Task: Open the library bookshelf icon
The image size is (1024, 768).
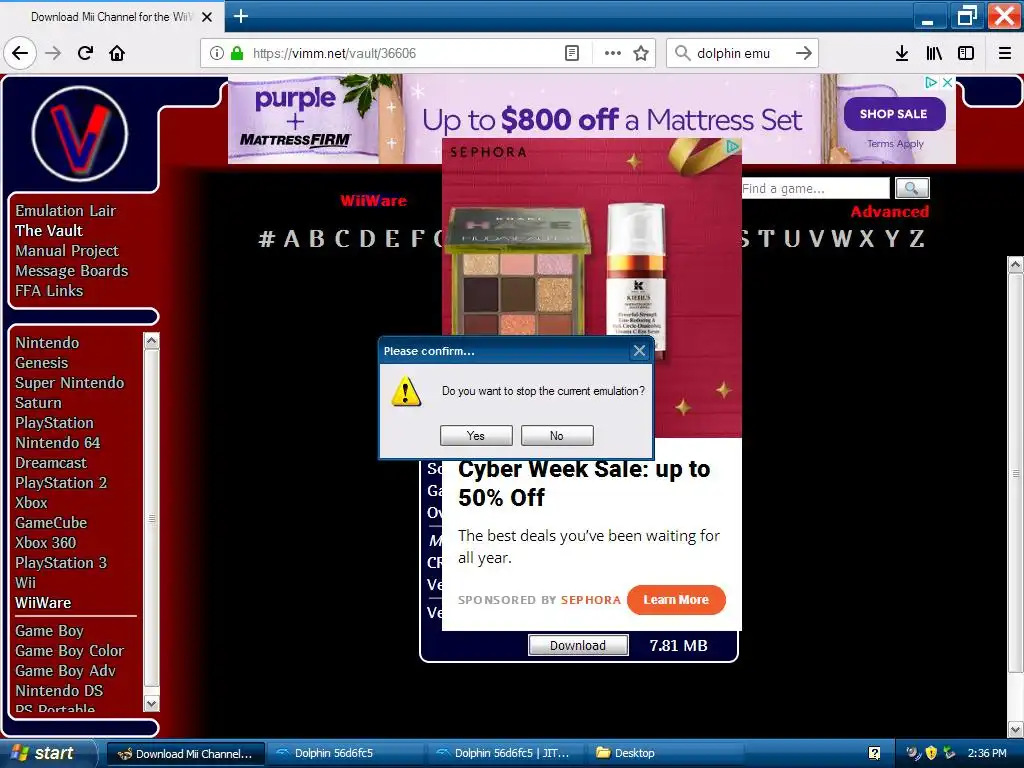Action: coord(934,53)
